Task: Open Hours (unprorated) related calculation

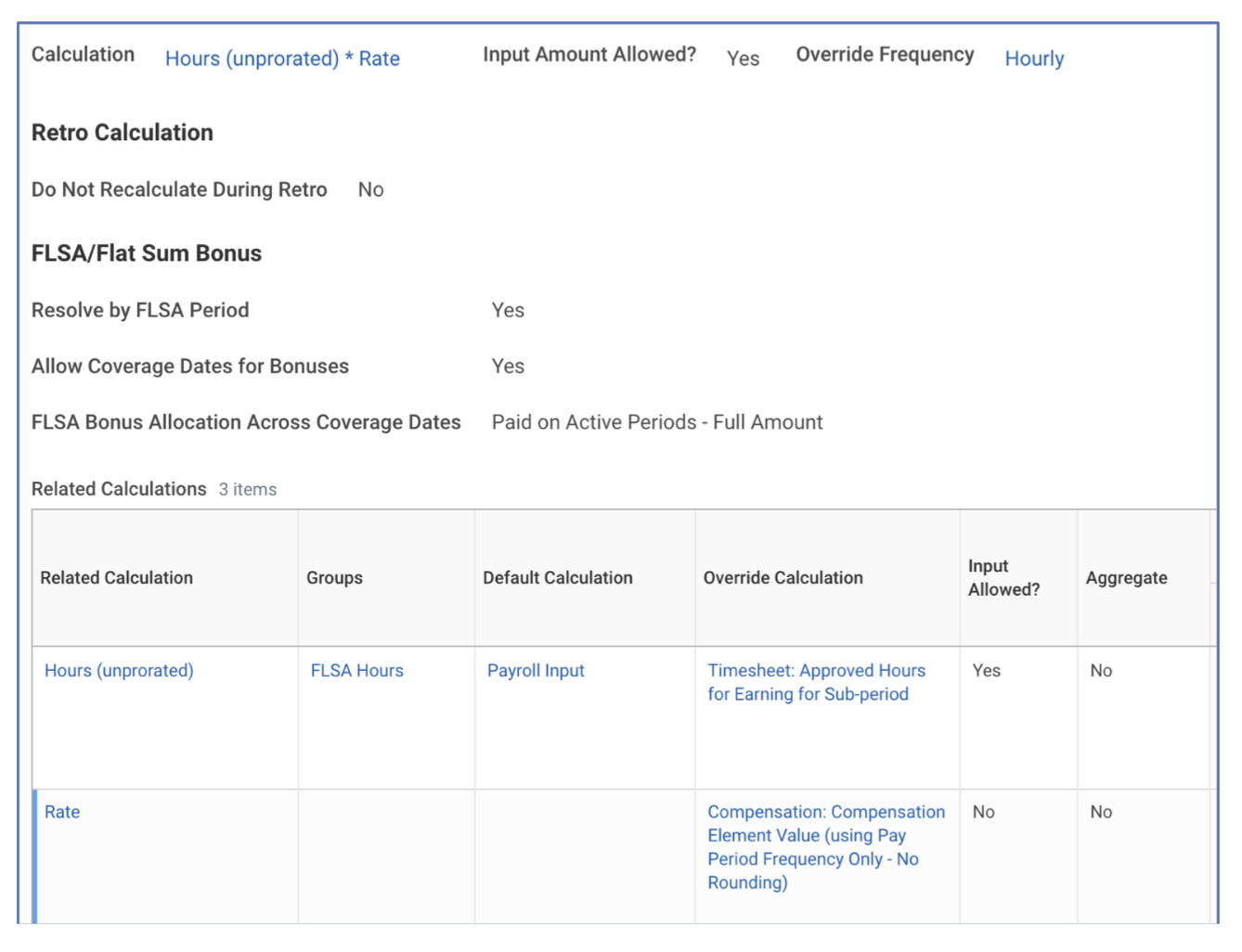Action: click(x=119, y=670)
